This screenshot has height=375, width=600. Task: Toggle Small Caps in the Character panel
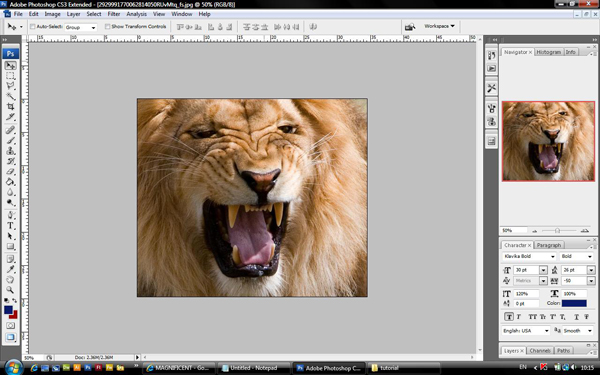tap(543, 317)
